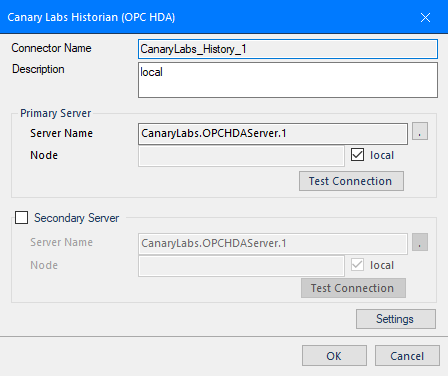Open the Settings dialog
The image size is (448, 376).
click(396, 319)
